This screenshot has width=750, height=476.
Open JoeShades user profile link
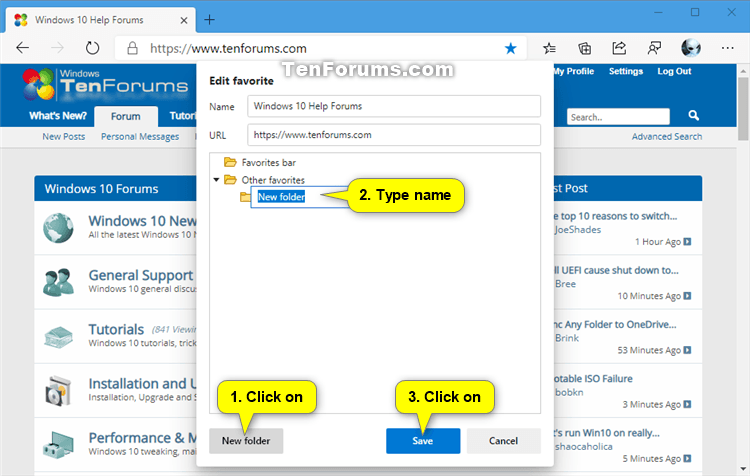point(578,230)
